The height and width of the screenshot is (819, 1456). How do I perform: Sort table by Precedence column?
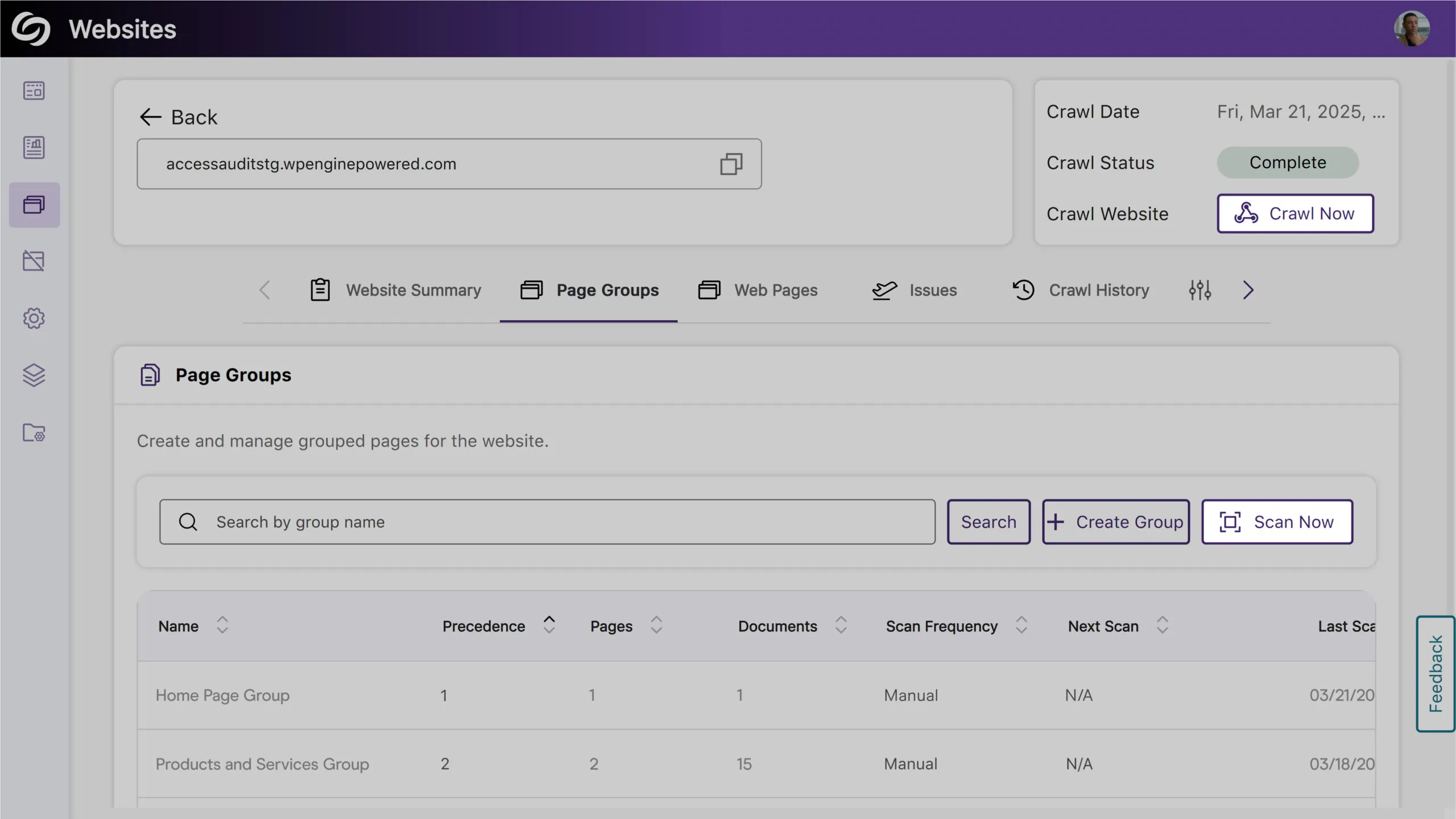click(549, 625)
